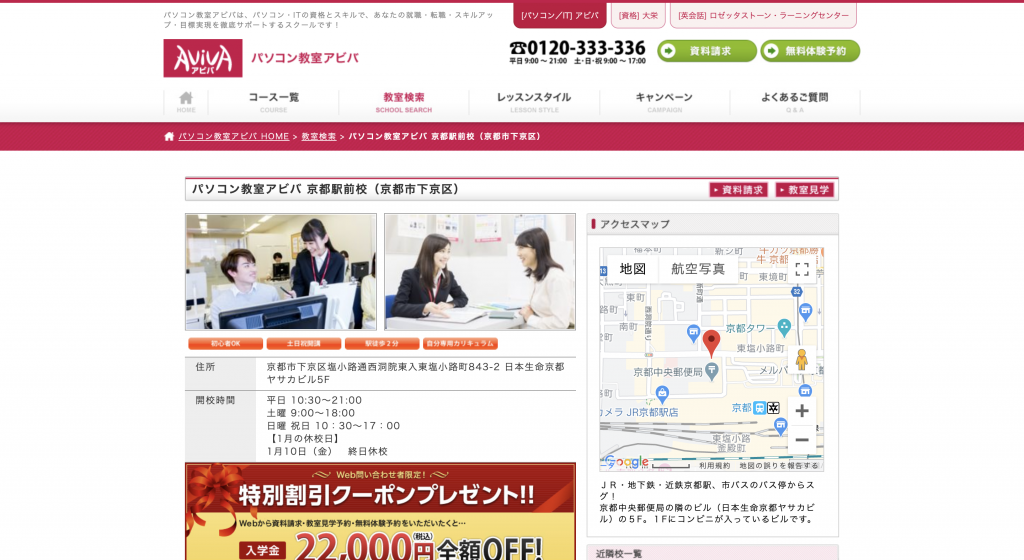Click the 地図の誤りを報告する link
The height and width of the screenshot is (560, 1024).
pyautogui.click(x=778, y=466)
